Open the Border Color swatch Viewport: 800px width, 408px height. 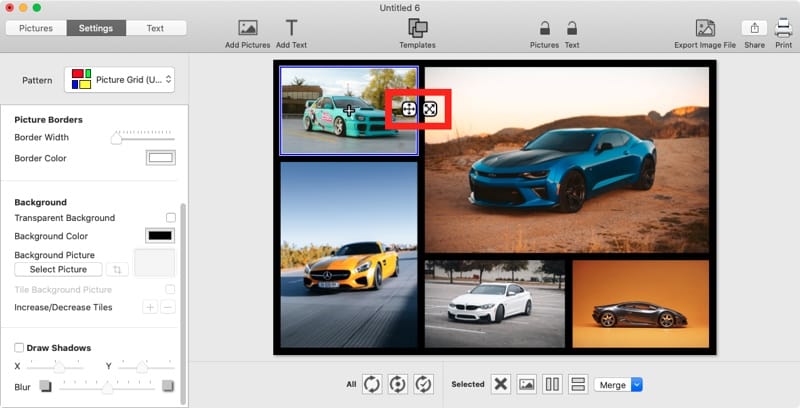(x=161, y=158)
